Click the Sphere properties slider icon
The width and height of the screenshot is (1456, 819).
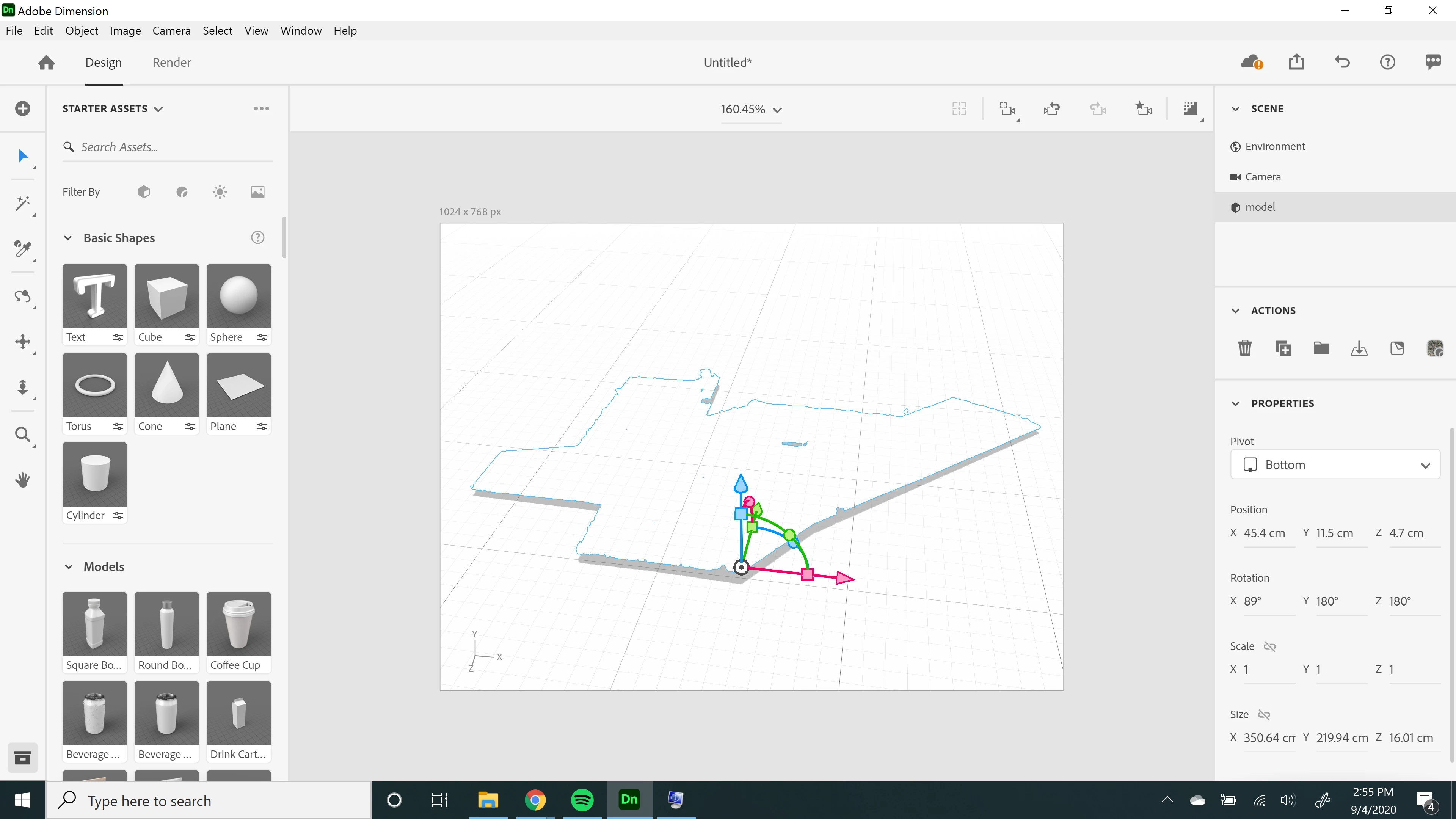(x=262, y=337)
